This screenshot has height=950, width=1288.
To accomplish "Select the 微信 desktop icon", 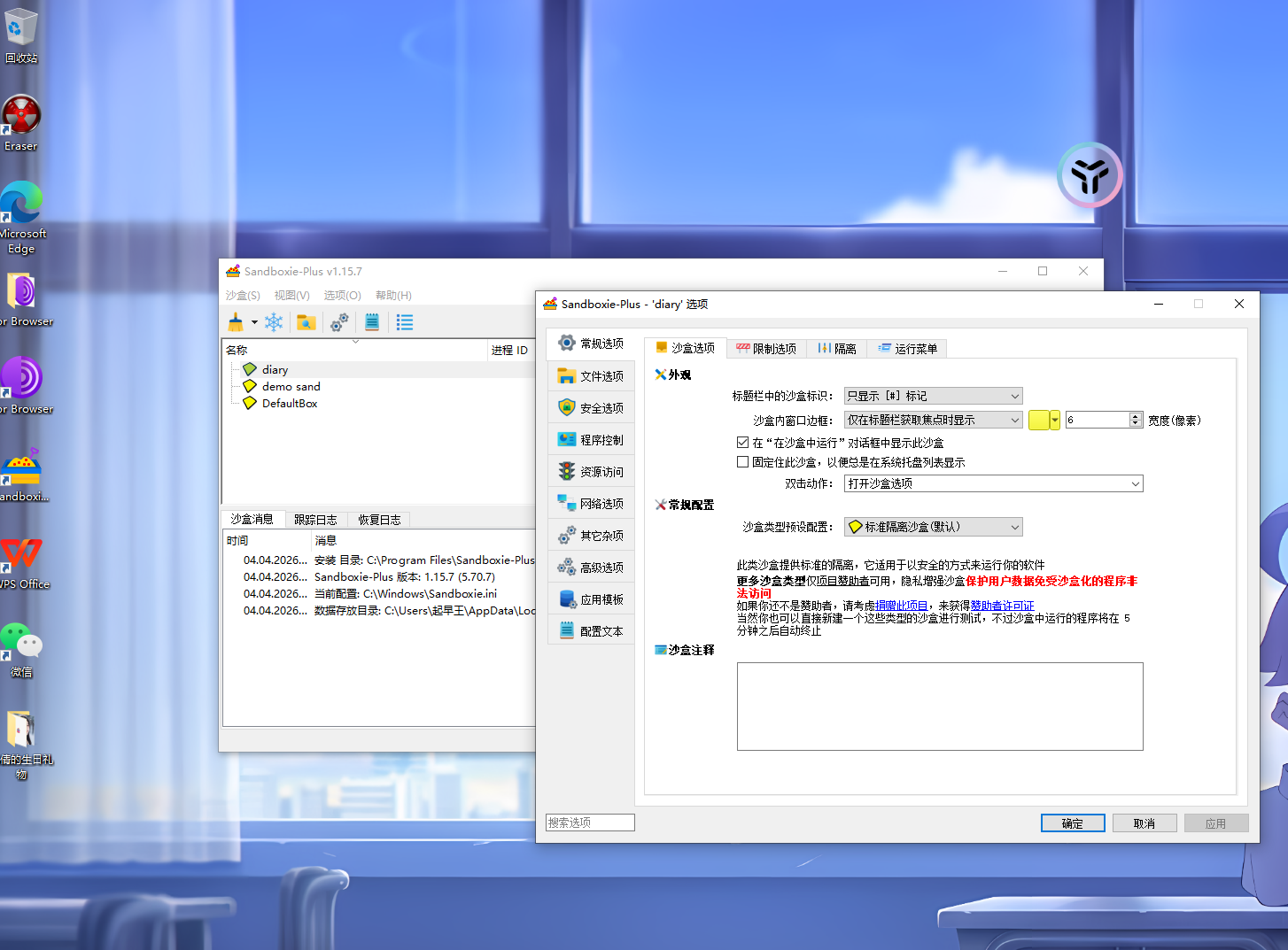I will [21, 650].
